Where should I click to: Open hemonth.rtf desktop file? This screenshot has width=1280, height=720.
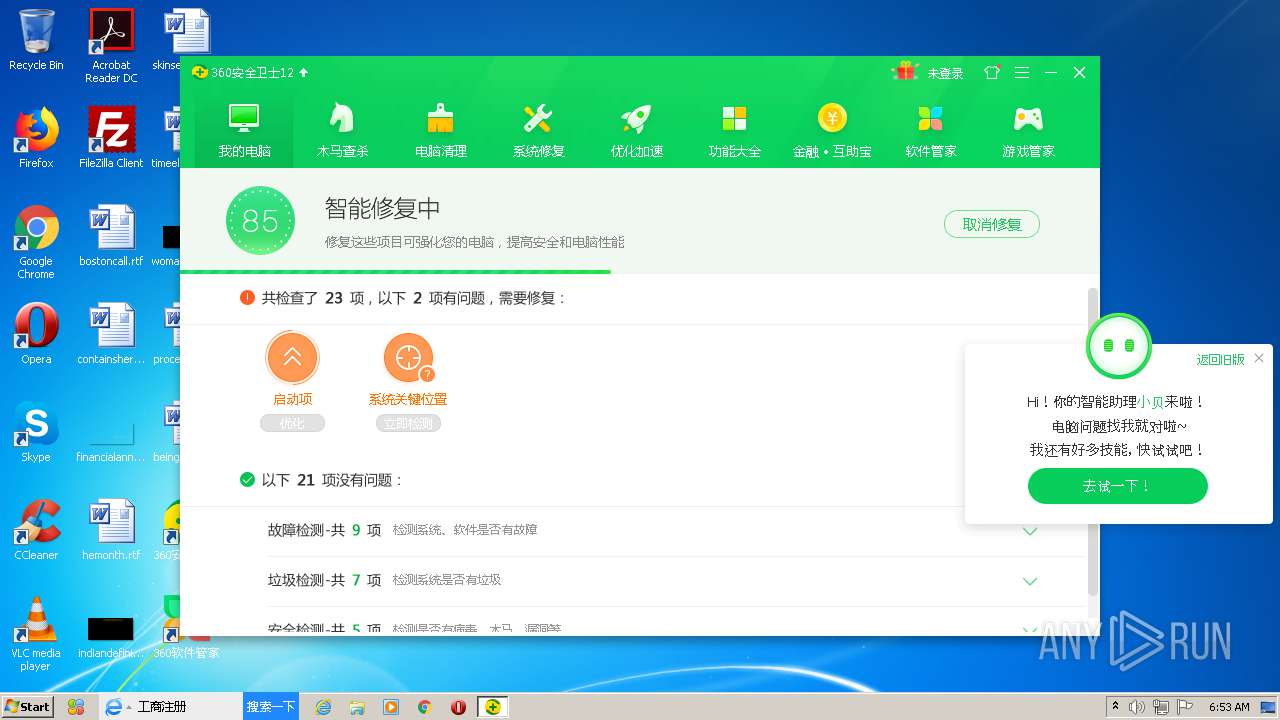click(x=111, y=530)
